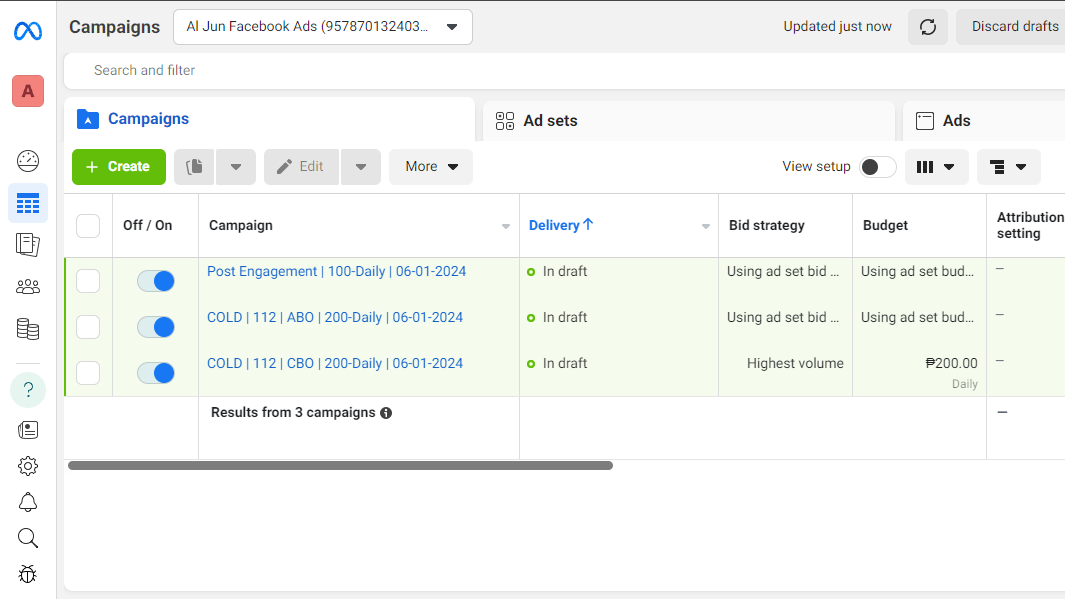Click the green Create button
Viewport: 1065px width, 599px height.
click(x=118, y=167)
